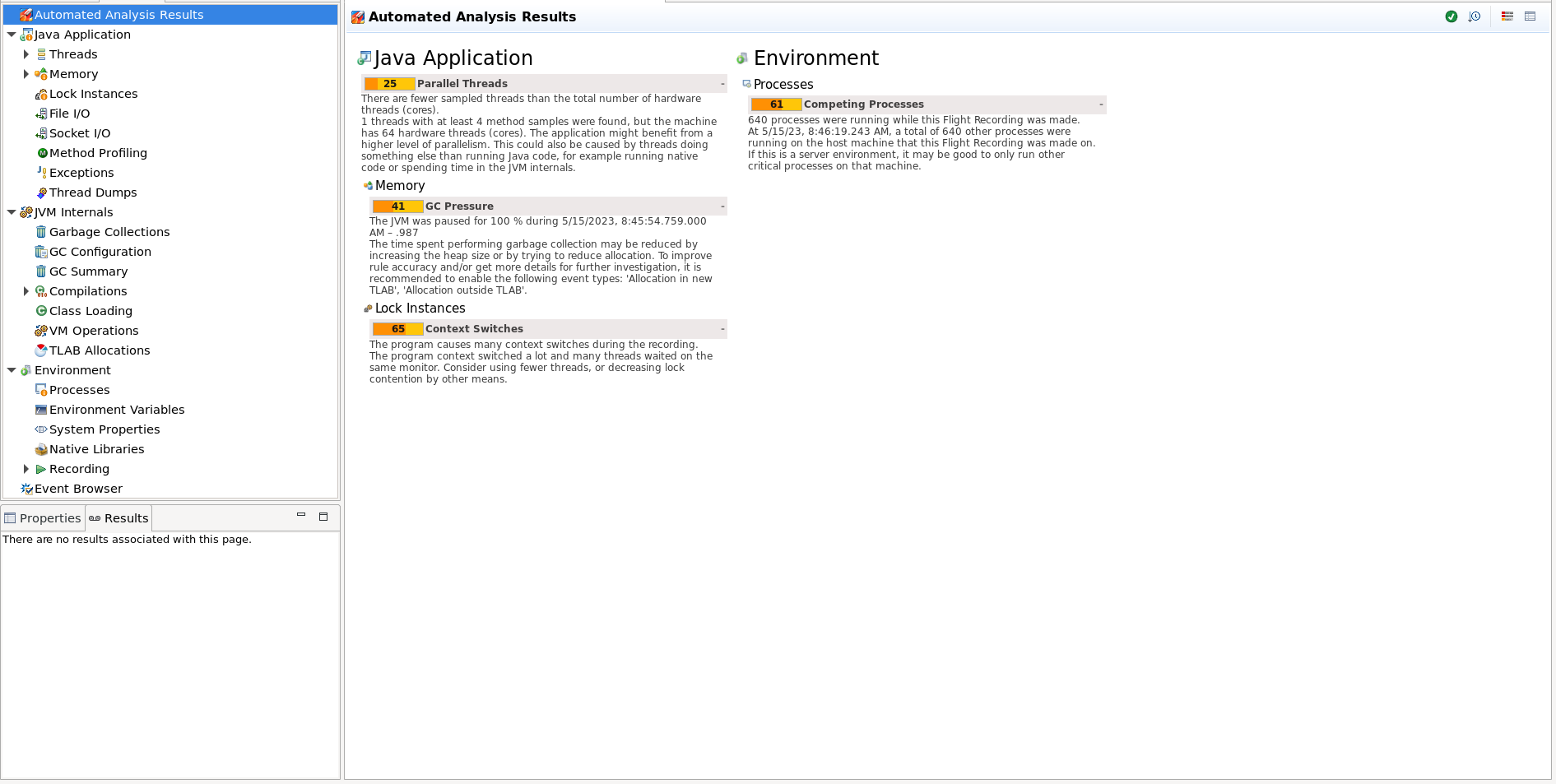Select the Results tab
Viewport: 1556px width, 784px height.
[119, 518]
